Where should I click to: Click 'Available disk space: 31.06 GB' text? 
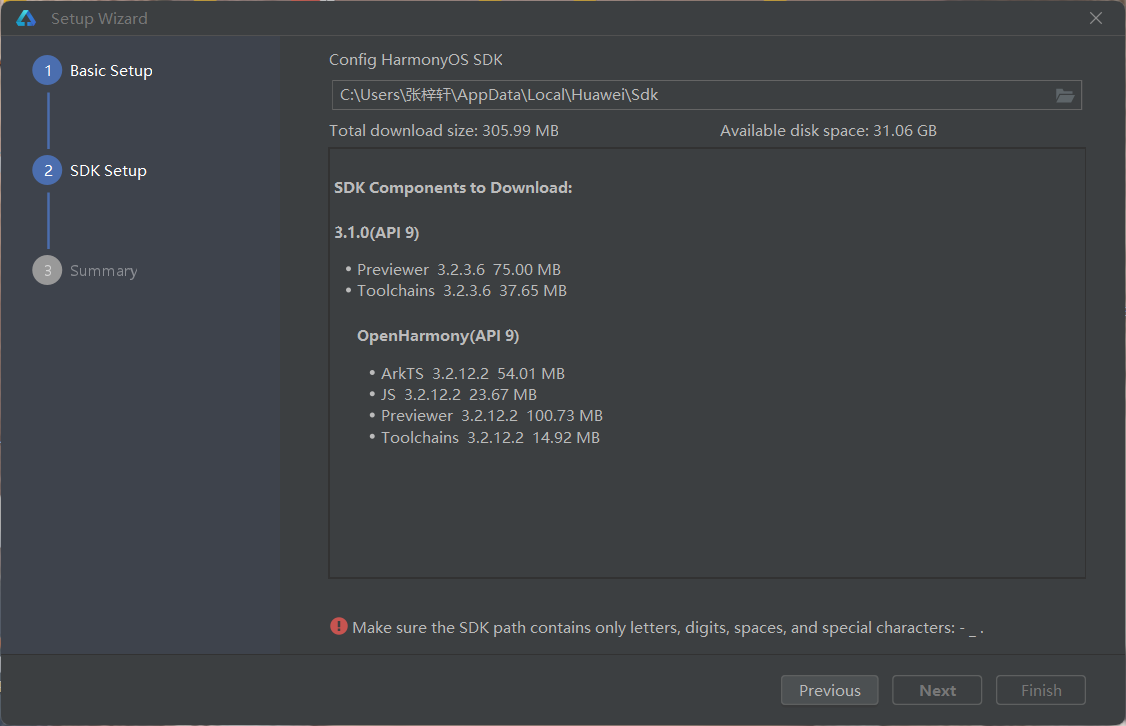pyautogui.click(x=829, y=131)
